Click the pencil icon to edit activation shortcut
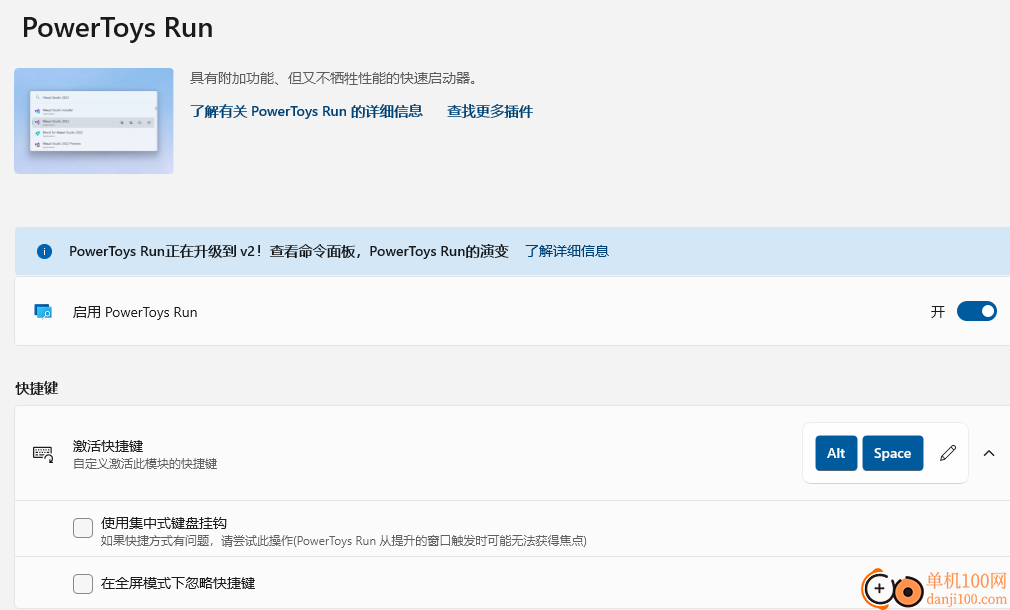The height and width of the screenshot is (610, 1010). 948,453
